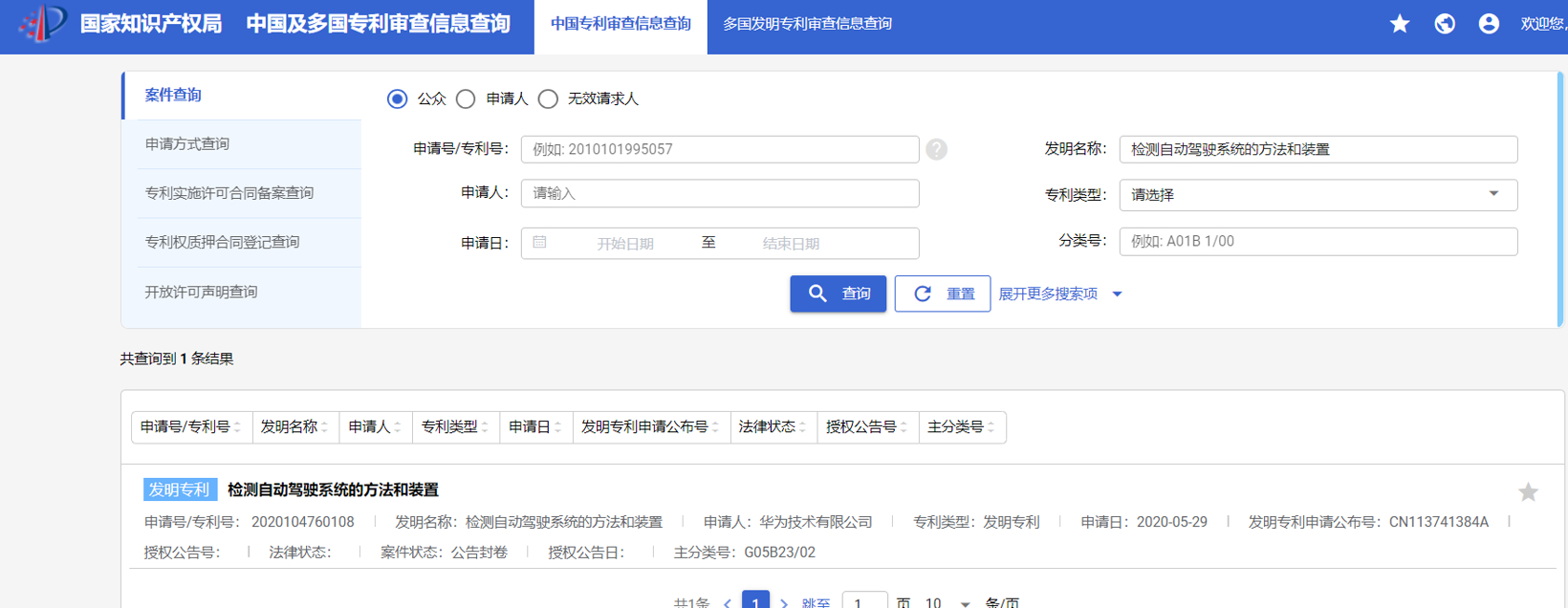Open the user account icon in header
This screenshot has width=1568, height=608.
point(1489,24)
